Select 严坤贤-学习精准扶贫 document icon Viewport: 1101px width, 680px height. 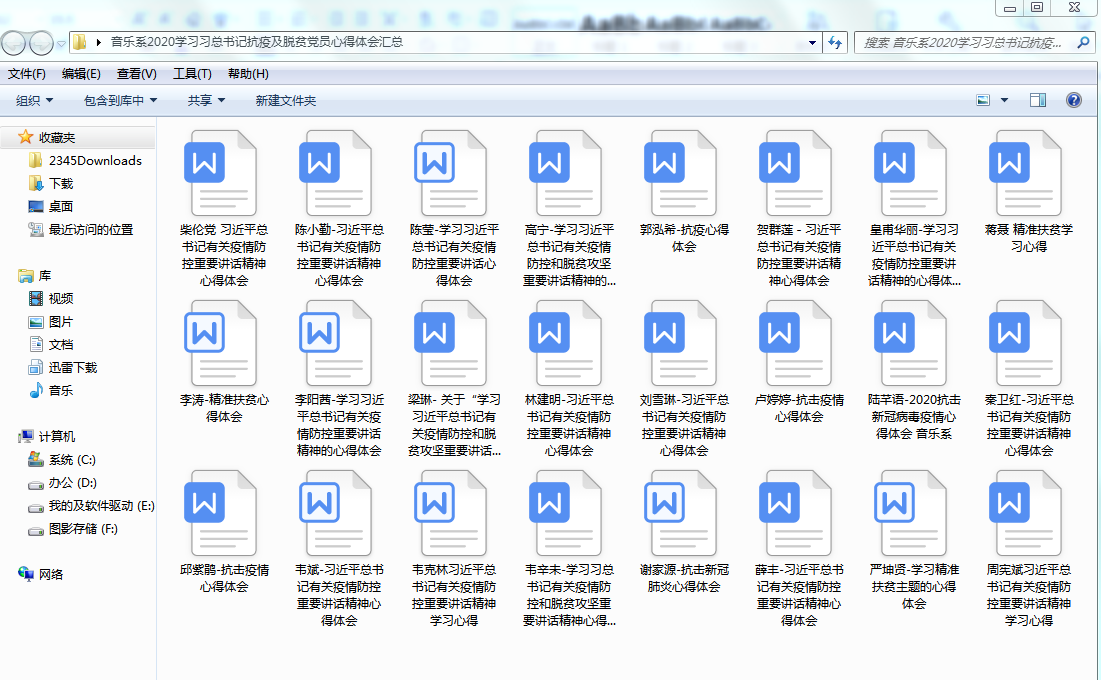(911, 513)
